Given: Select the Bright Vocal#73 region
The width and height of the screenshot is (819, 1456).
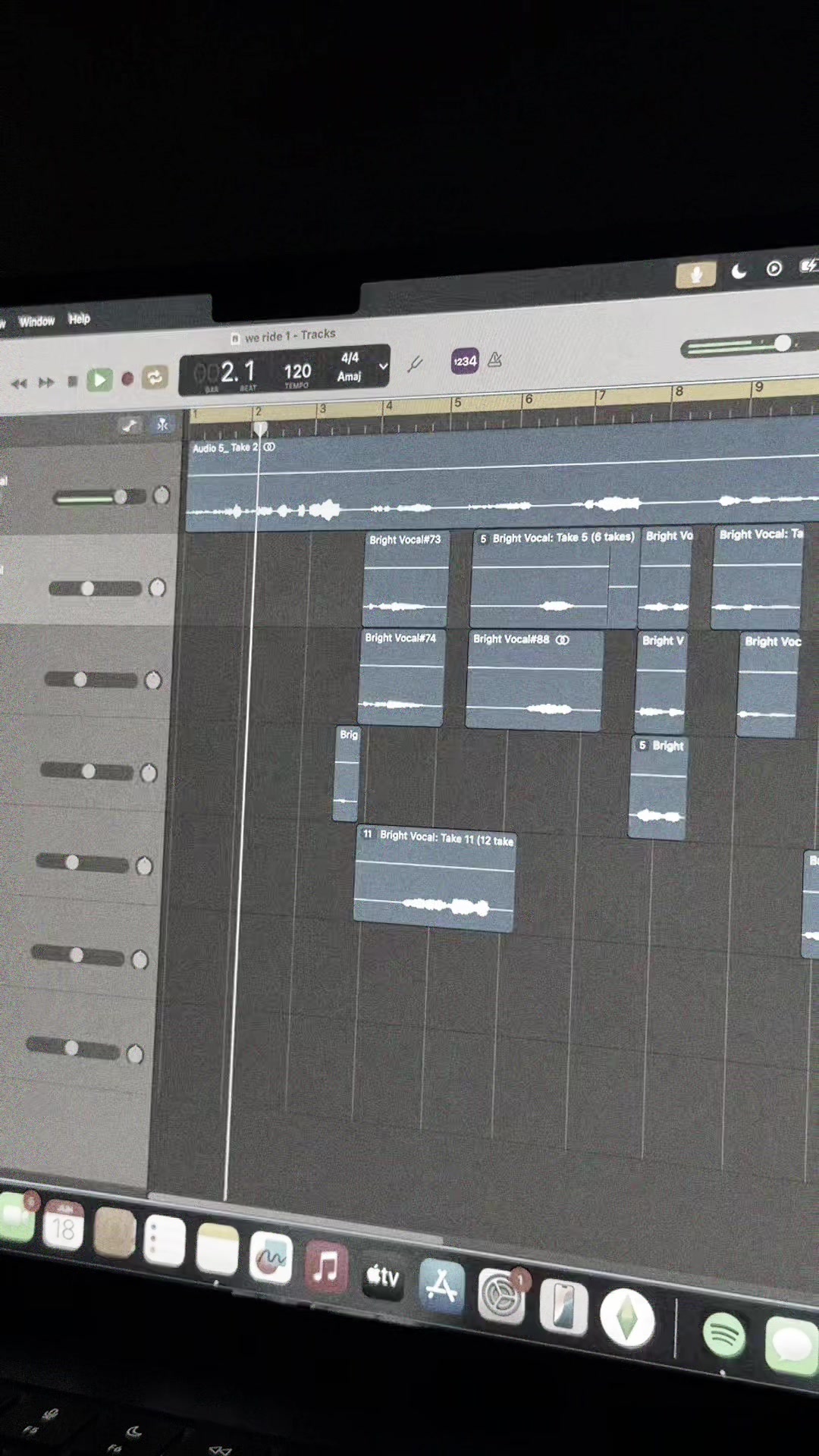Looking at the screenshot, I should coord(406,578).
